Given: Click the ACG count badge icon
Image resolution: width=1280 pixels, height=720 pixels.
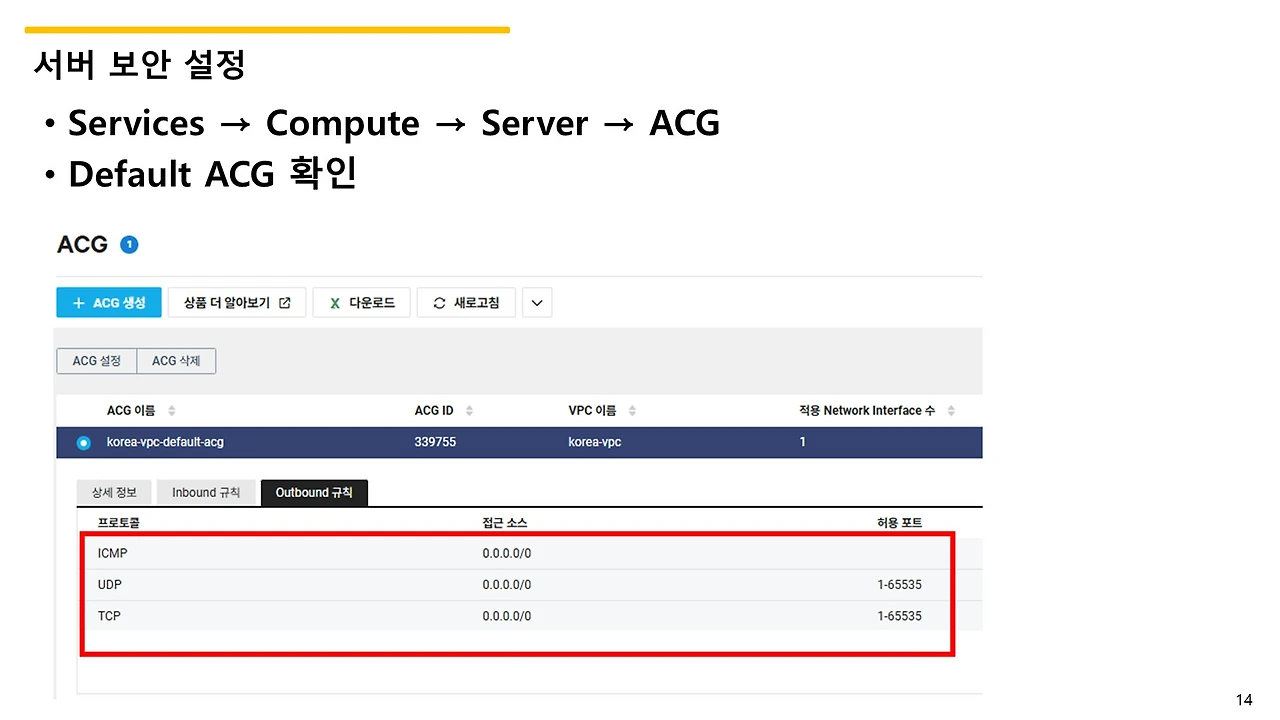Looking at the screenshot, I should click(129, 244).
